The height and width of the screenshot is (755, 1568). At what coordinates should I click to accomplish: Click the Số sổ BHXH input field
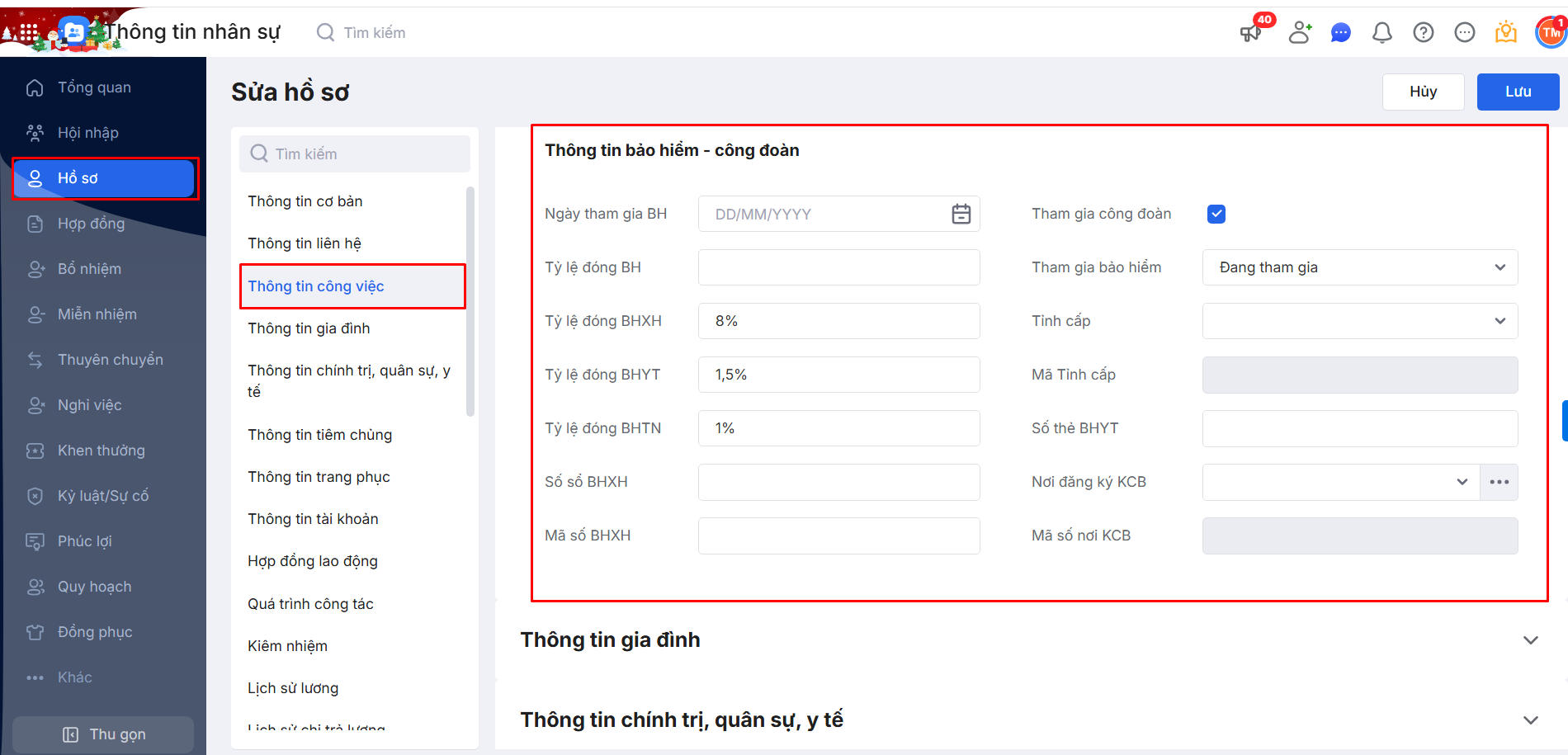click(x=838, y=482)
